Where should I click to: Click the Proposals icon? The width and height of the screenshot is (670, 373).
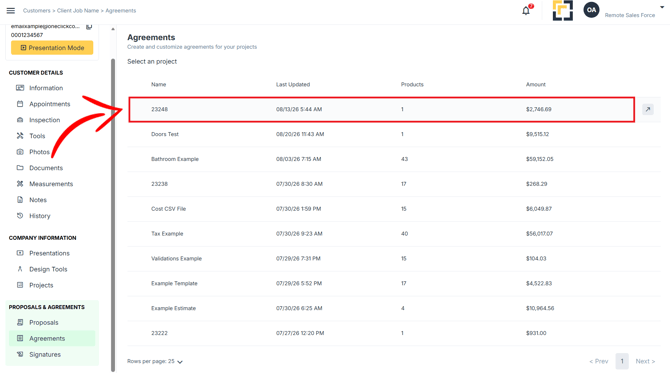pyautogui.click(x=20, y=322)
